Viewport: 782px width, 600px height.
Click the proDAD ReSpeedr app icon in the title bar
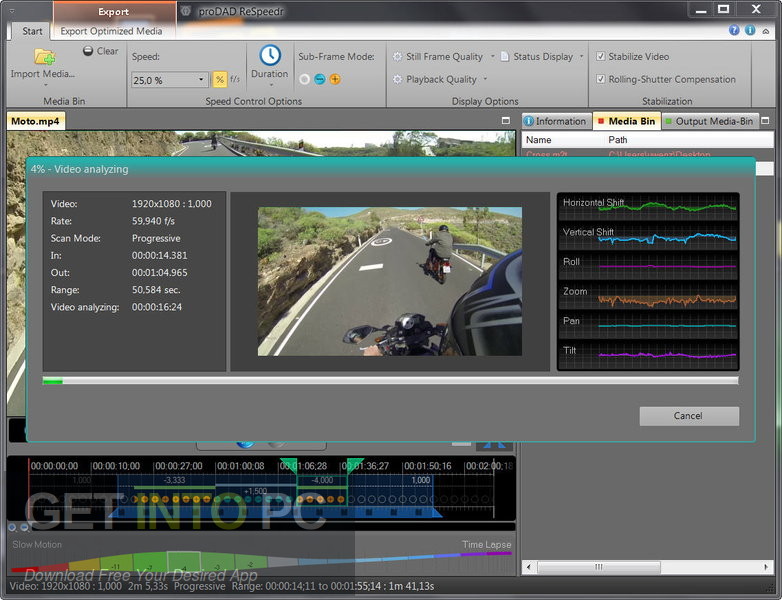pos(186,11)
